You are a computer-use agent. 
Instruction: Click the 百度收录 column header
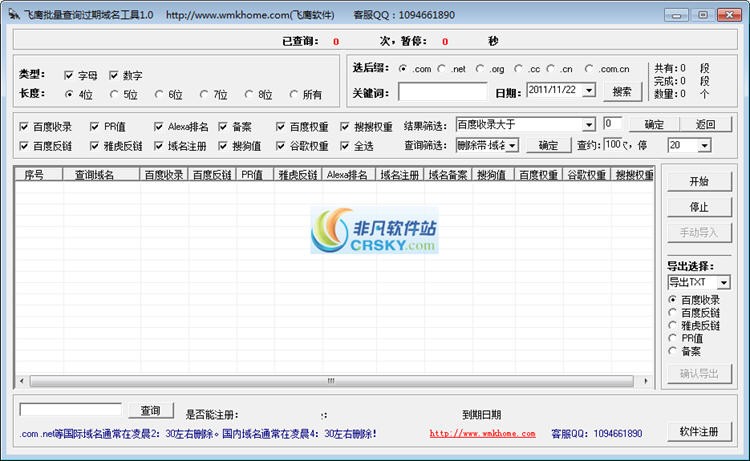click(x=164, y=175)
